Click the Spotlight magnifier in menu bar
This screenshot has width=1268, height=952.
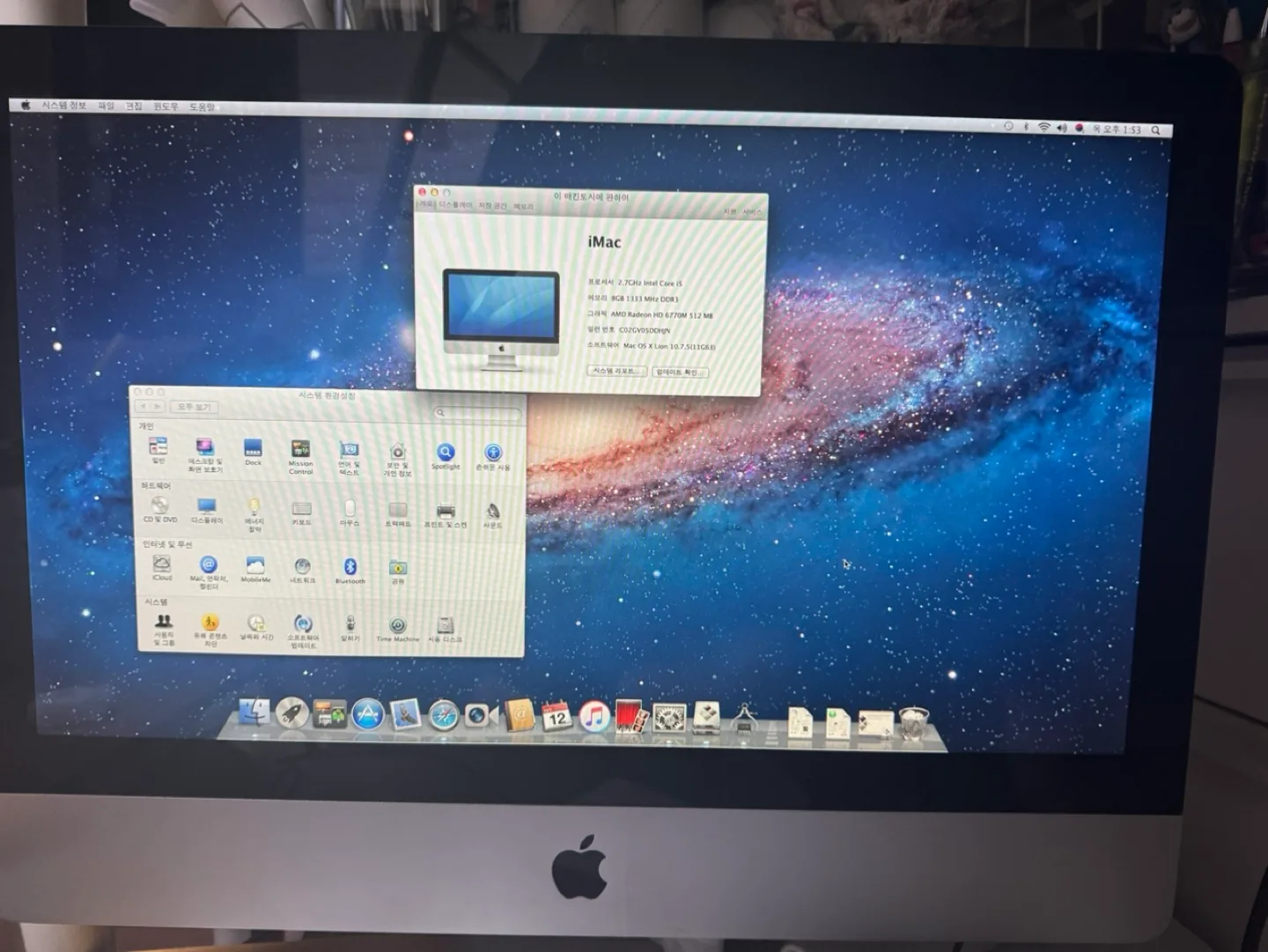(1156, 130)
